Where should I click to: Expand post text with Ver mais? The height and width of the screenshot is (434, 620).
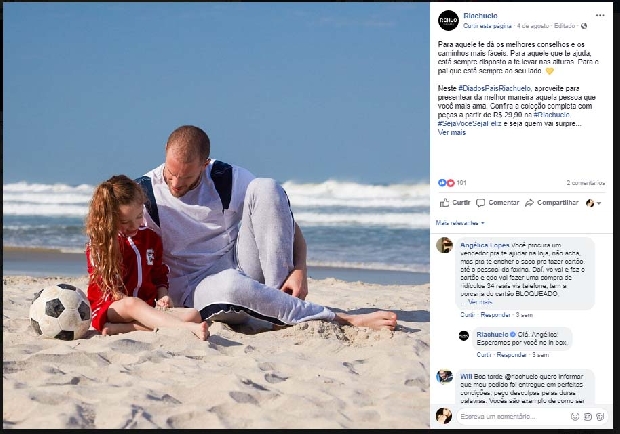[x=452, y=132]
